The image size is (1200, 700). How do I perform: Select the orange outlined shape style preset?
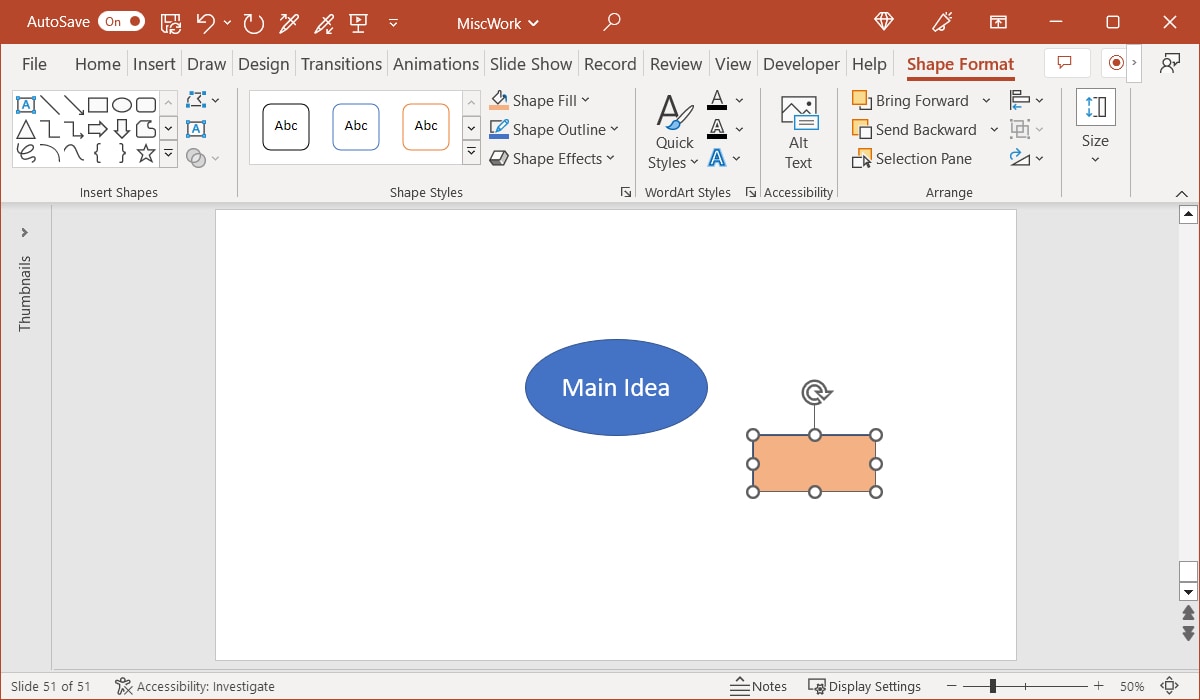tap(425, 126)
